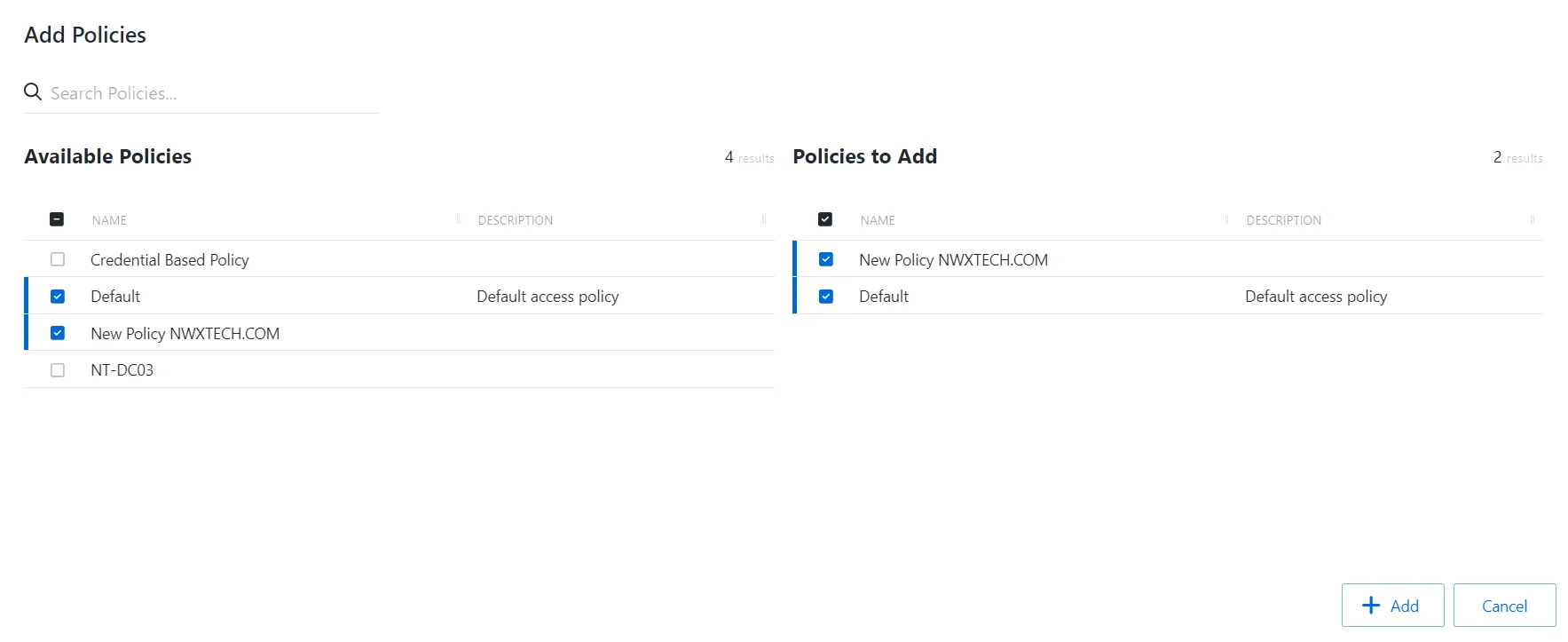Check the Credential Based Policy checkbox
The height and width of the screenshot is (642, 1568).
click(58, 259)
